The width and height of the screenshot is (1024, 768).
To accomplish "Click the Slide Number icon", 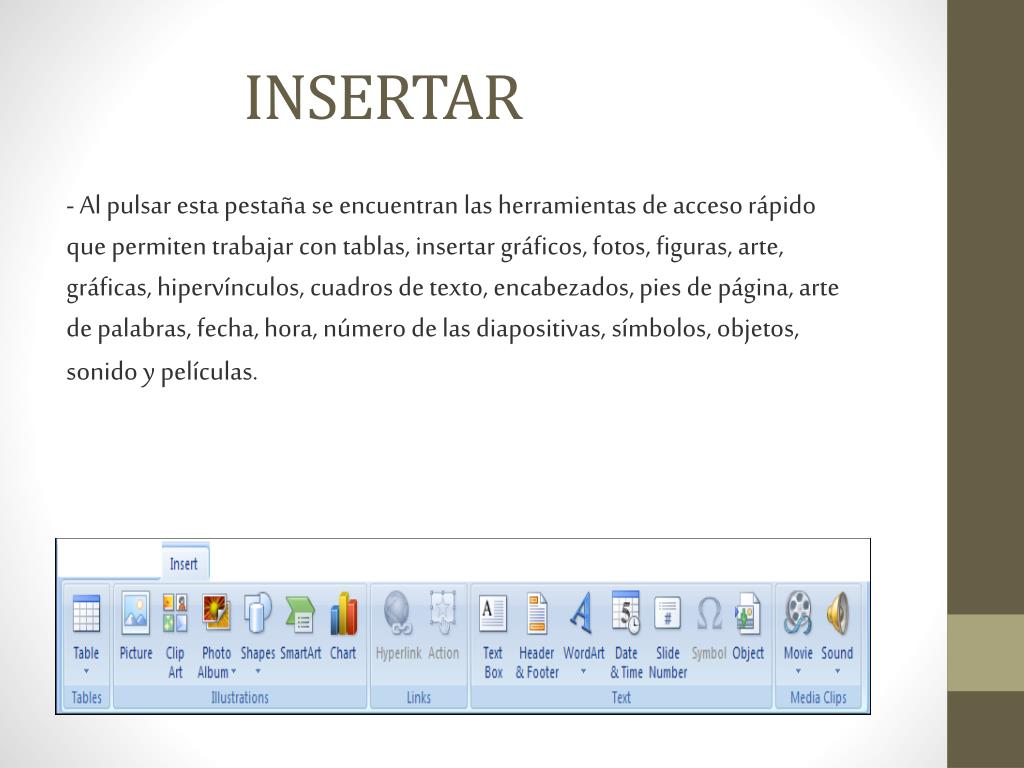I will coord(667,613).
